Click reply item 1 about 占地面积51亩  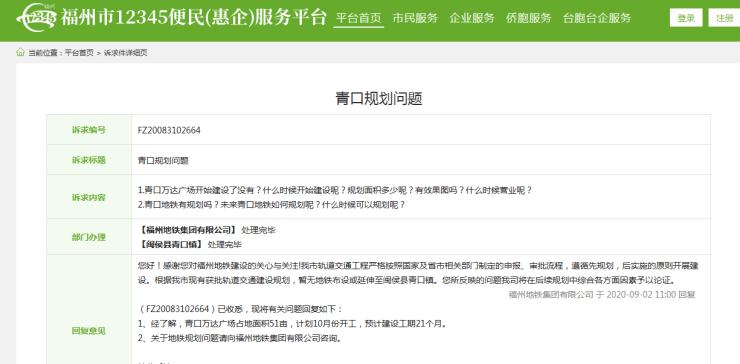(x=292, y=324)
